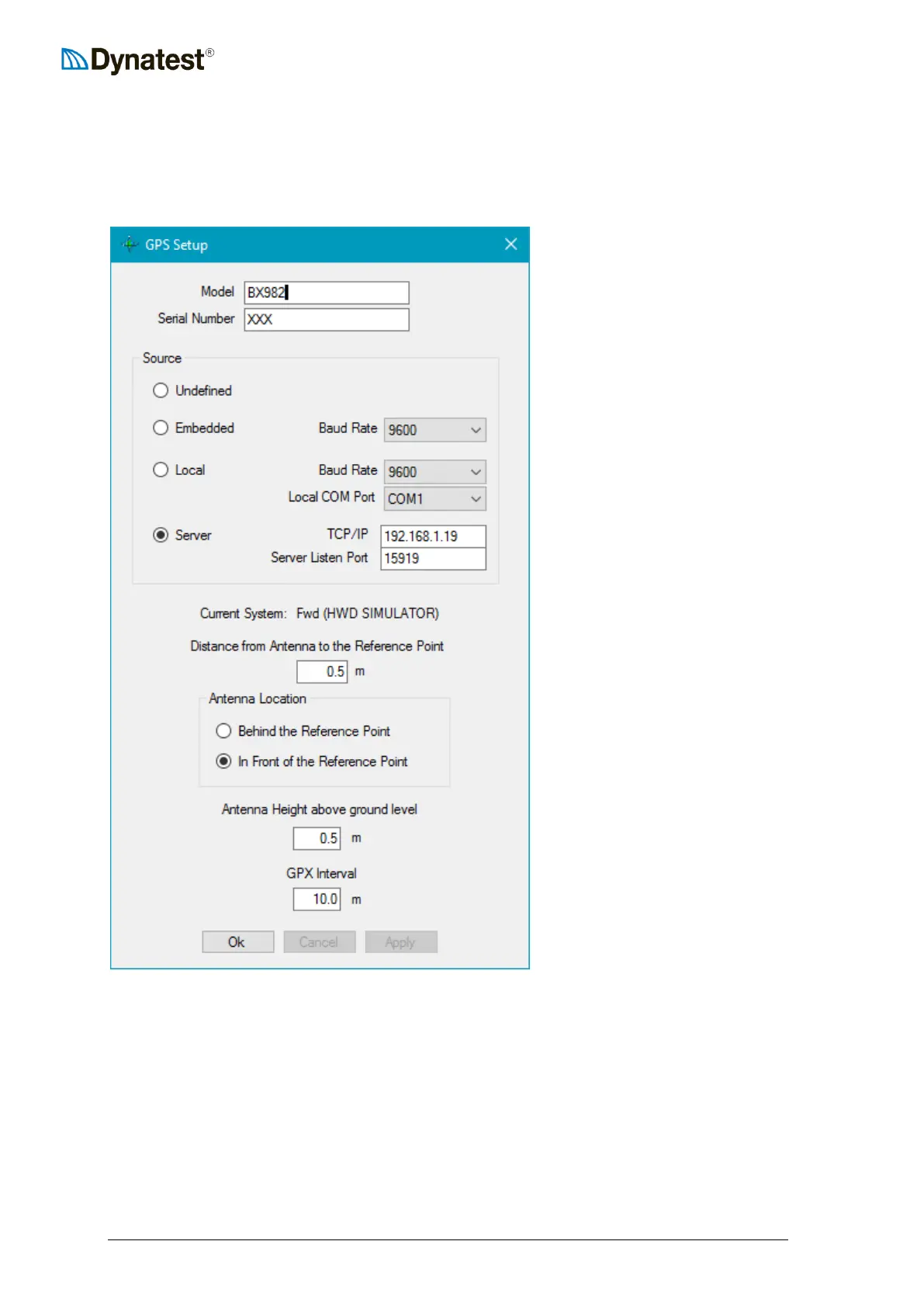The height and width of the screenshot is (1307, 924).
Task: Click the GPX Interval label
Action: coord(321,873)
